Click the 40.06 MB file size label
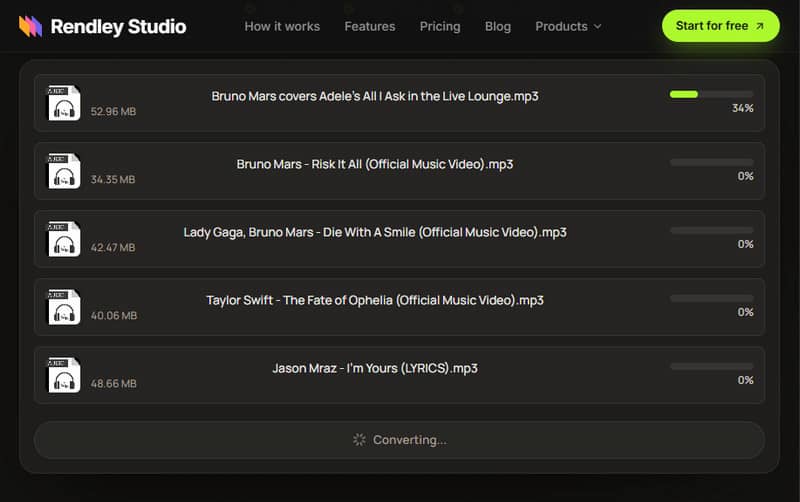Image resolution: width=800 pixels, height=502 pixels. [114, 316]
